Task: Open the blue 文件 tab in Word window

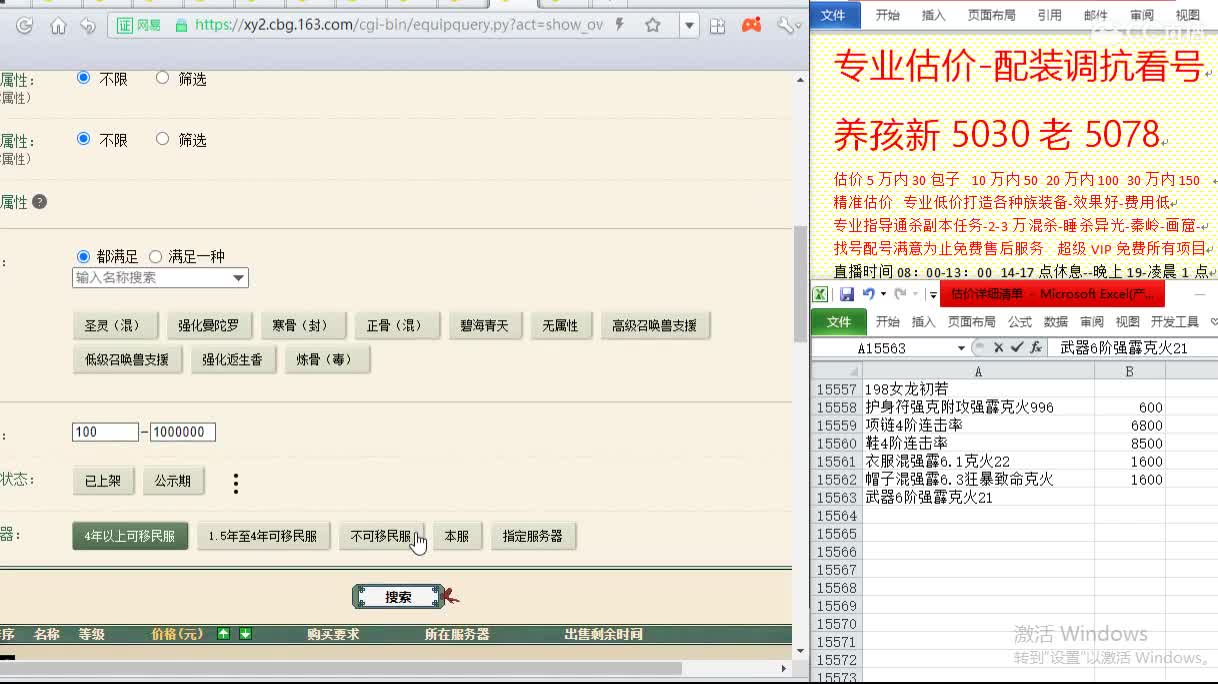Action: (833, 15)
